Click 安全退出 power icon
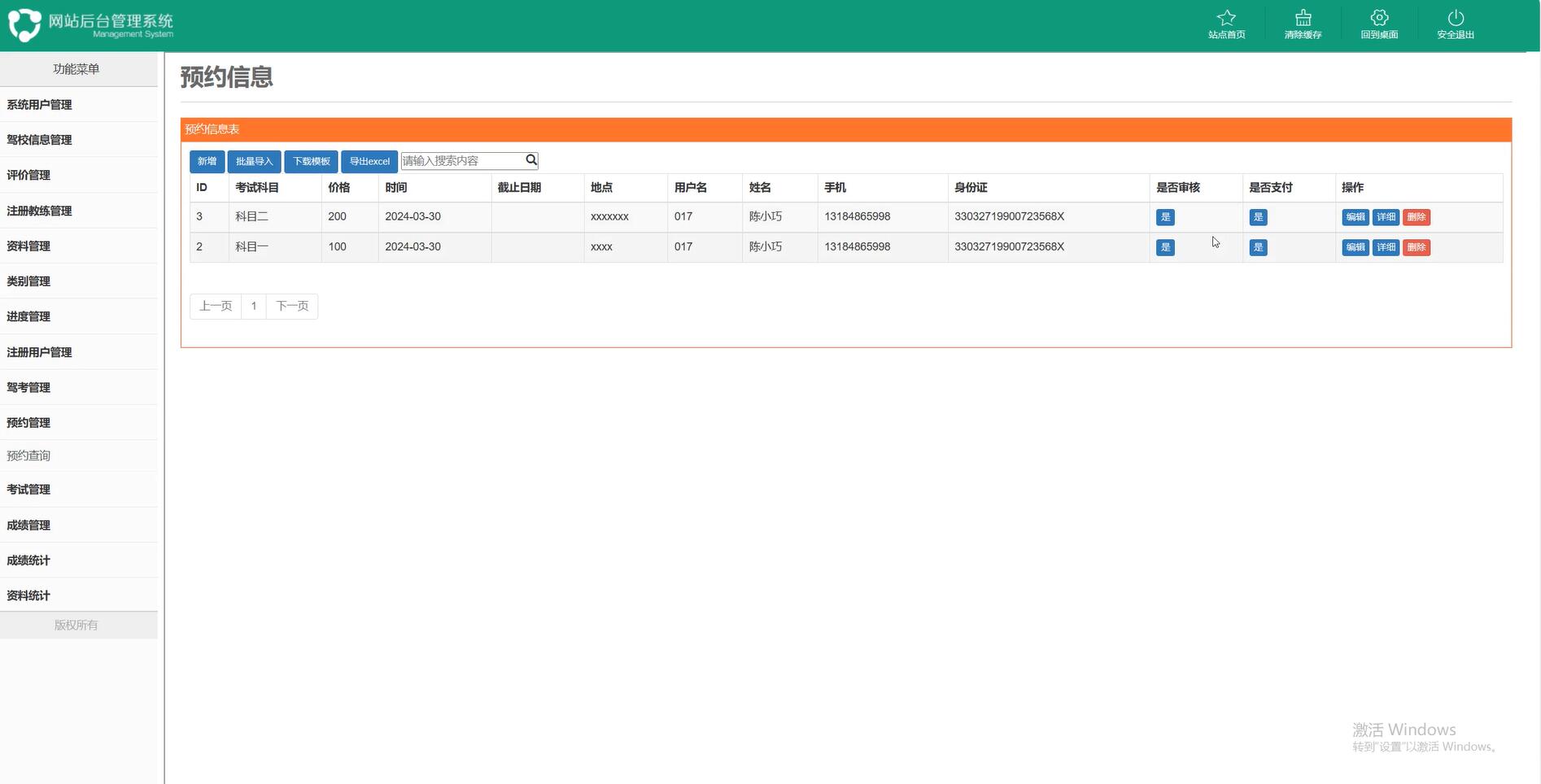 tap(1456, 18)
